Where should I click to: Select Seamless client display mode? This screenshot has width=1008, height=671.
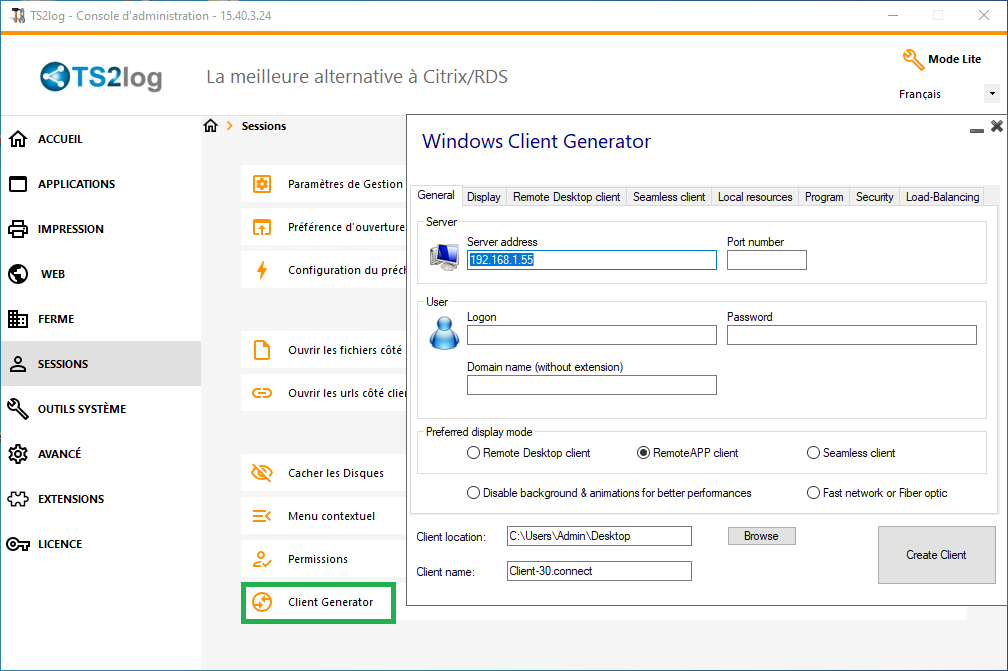[x=813, y=453]
